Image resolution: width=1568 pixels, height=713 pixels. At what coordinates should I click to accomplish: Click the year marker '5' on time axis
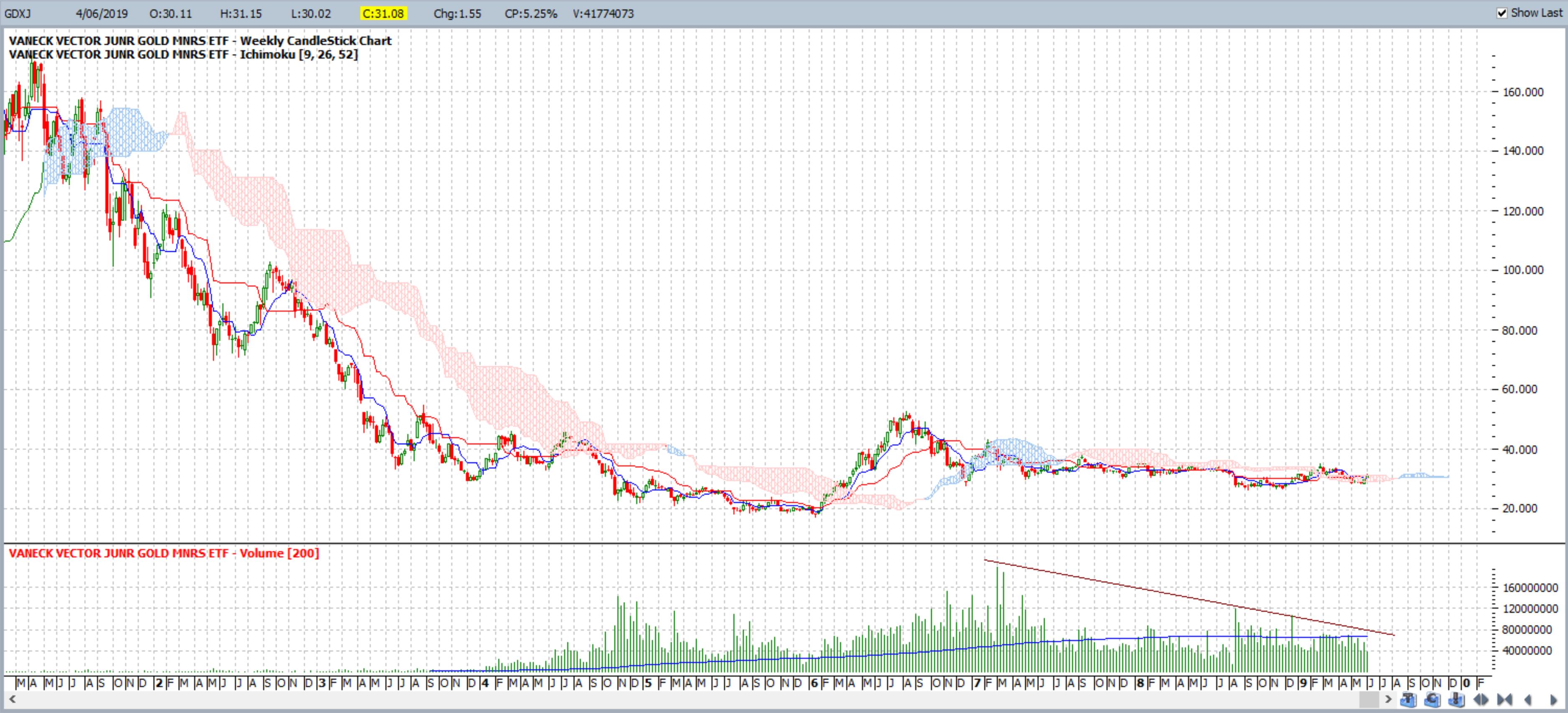coord(648,683)
